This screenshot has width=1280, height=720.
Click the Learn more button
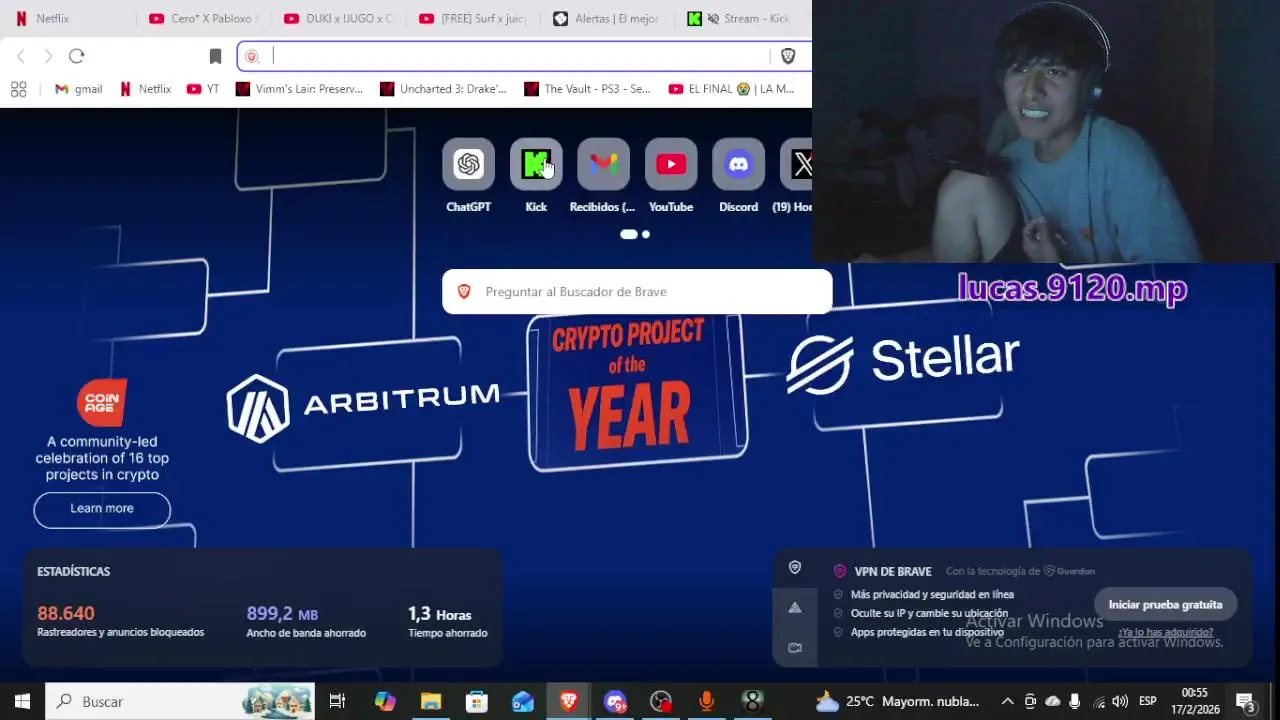tap(102, 509)
